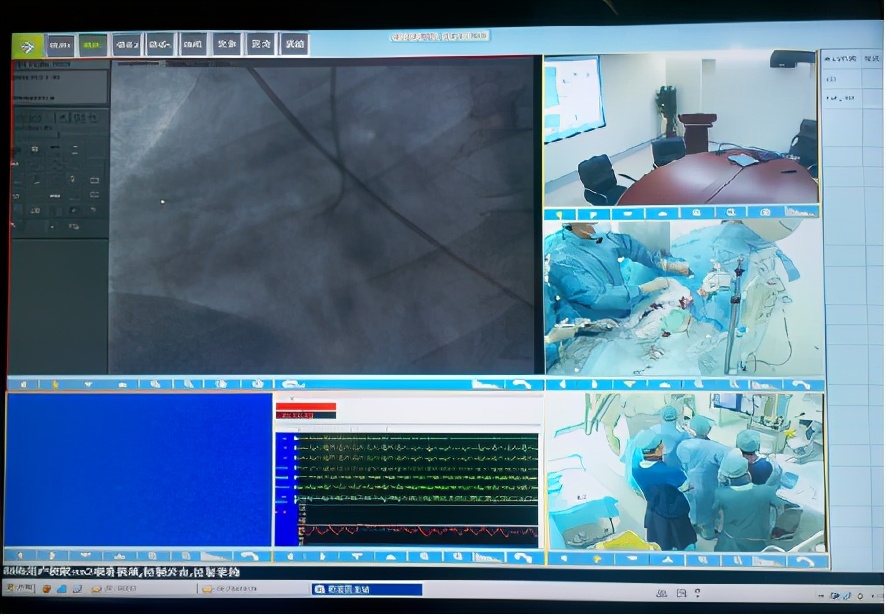The height and width of the screenshot is (616, 886).
Task: Tilt up using the fluoroscopy pane control bar
Action: point(123,384)
